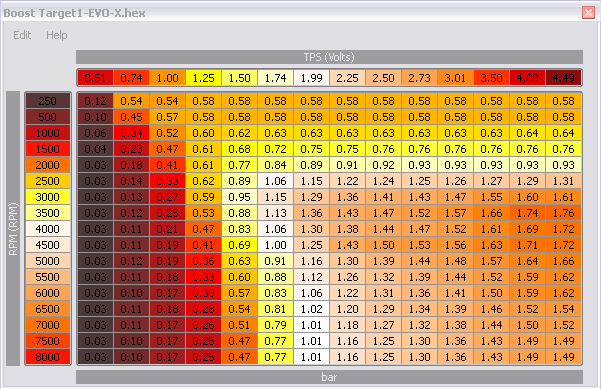Image resolution: width=601 pixels, height=389 pixels.
Task: Select cell 0.89 in the 2000 RPM row
Action: point(312,165)
